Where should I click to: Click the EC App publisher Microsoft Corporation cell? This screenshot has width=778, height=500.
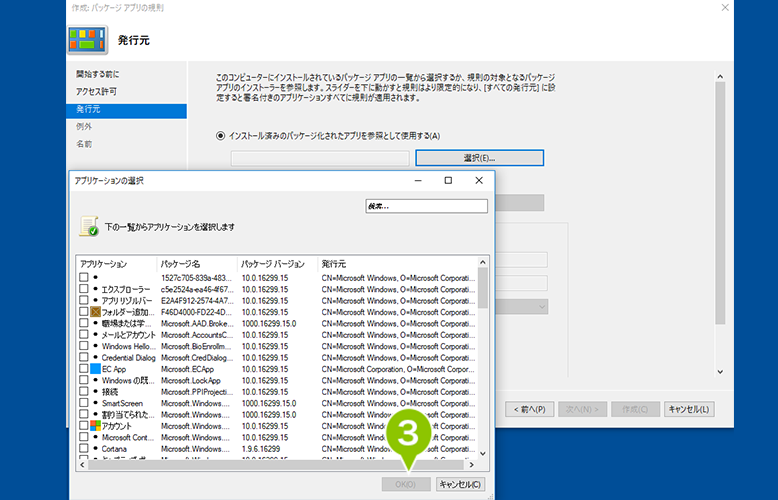tap(398, 369)
